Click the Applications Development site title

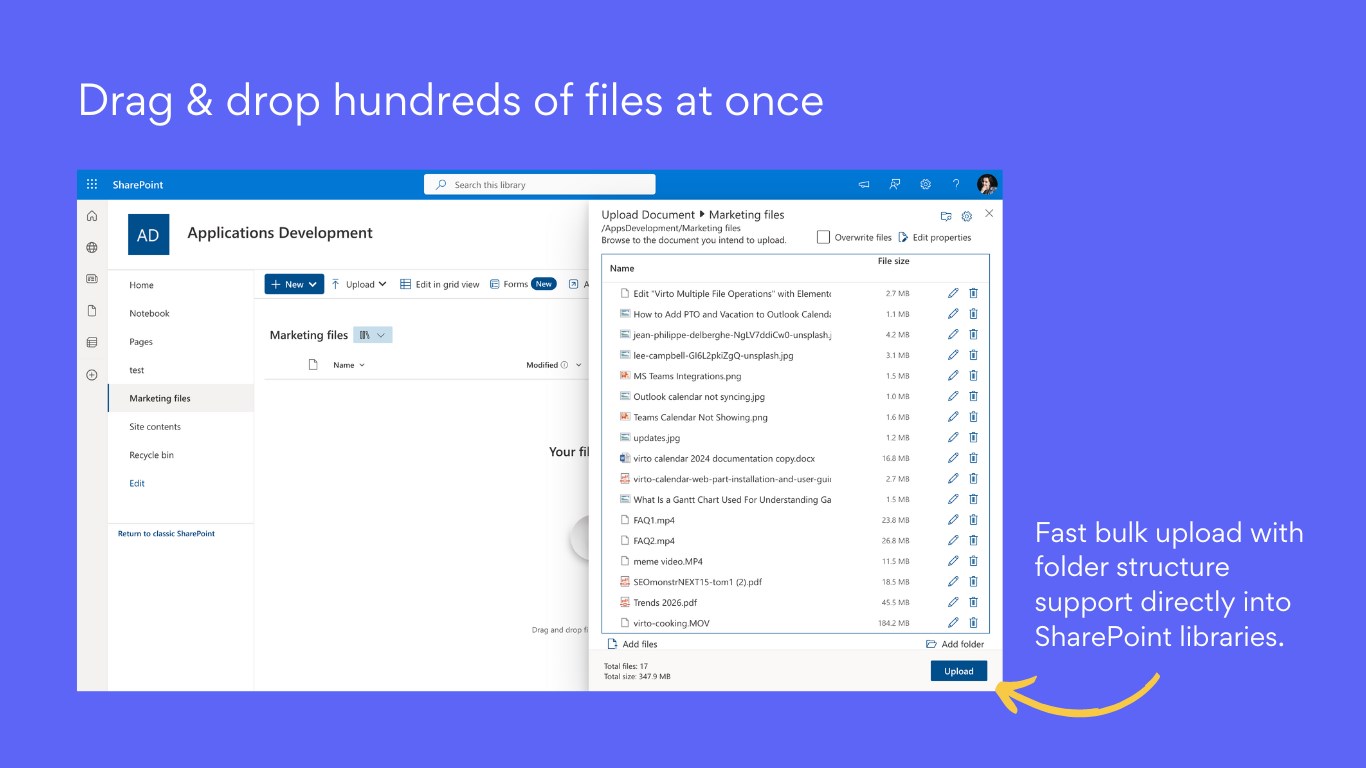click(280, 233)
